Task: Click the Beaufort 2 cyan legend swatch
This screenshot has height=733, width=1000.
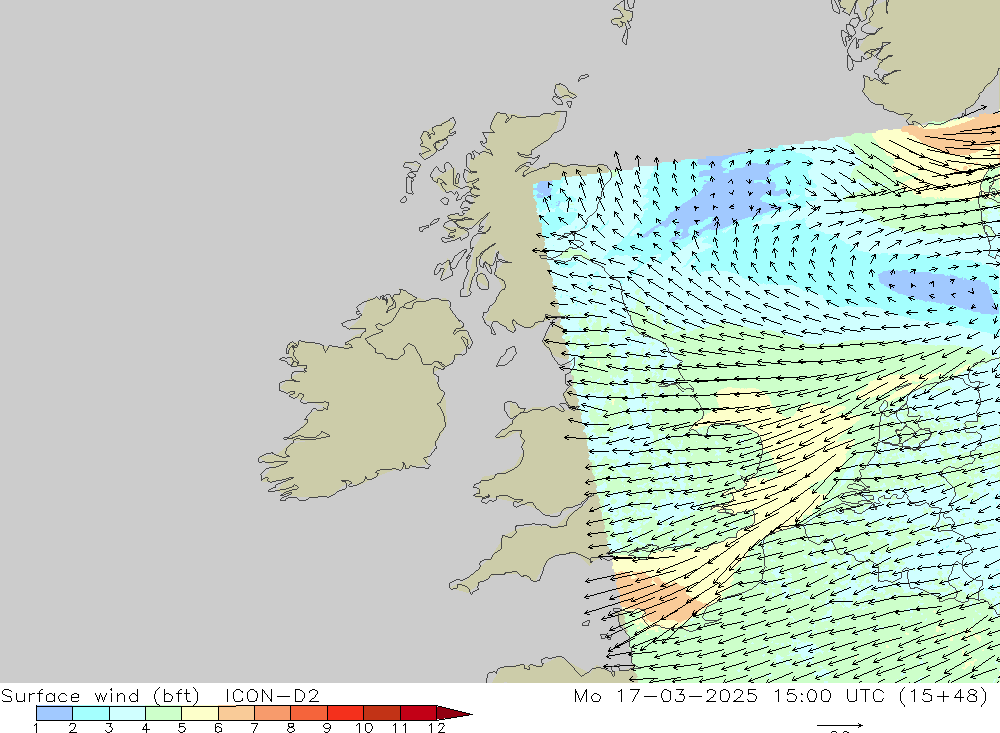Action: click(91, 713)
